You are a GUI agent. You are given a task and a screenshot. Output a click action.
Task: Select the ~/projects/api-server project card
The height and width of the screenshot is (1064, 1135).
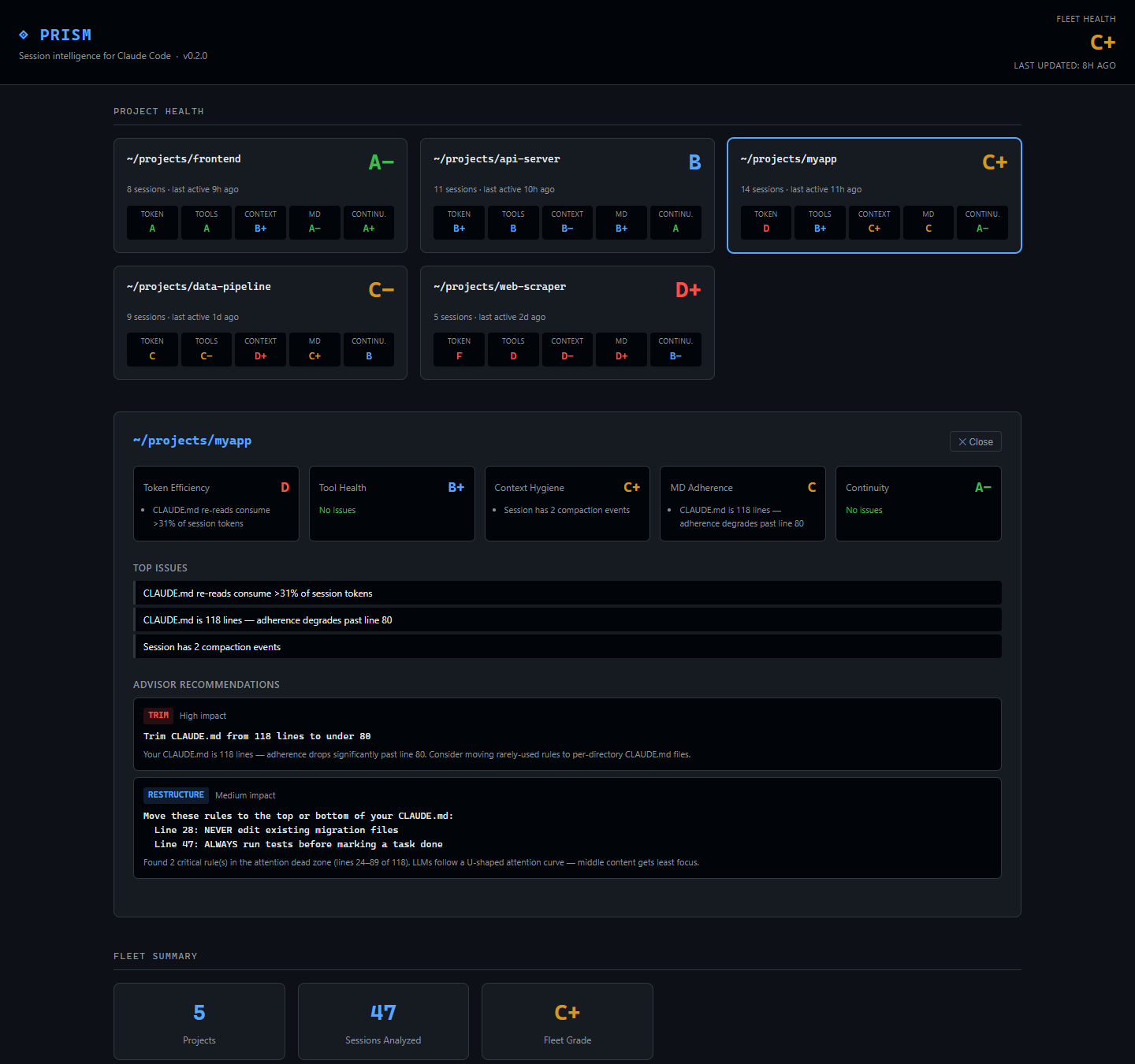pos(567,195)
